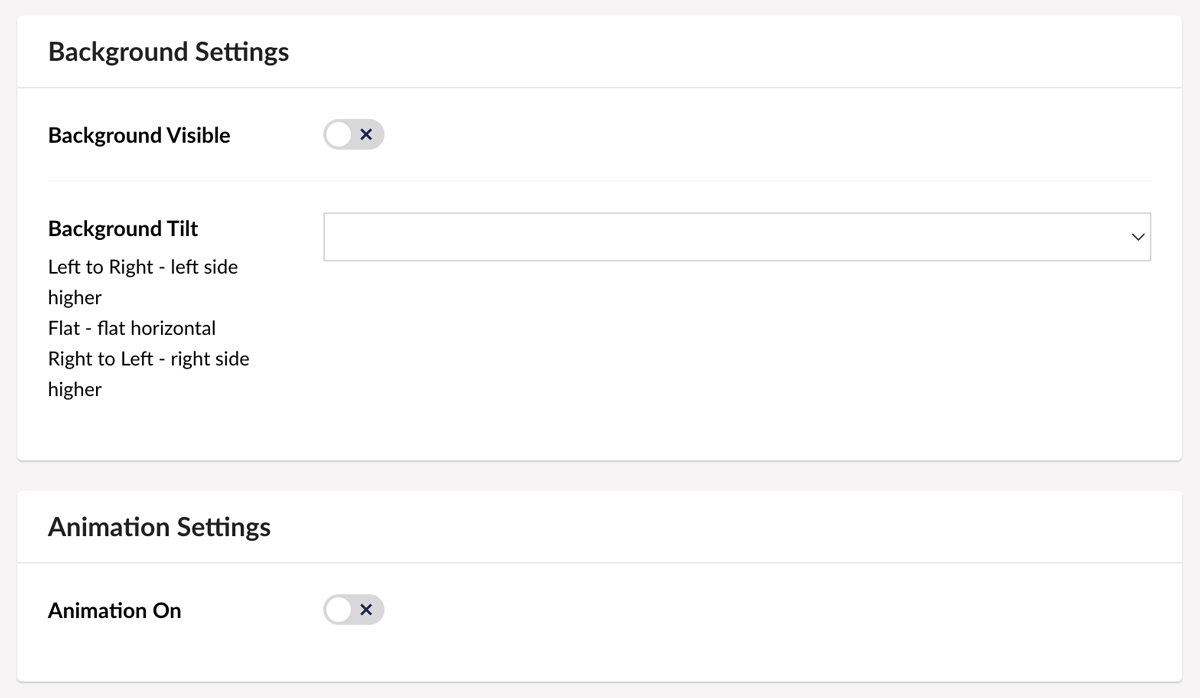Click the Background Tilt label
Viewport: 1200px width, 698px height.
(x=123, y=229)
